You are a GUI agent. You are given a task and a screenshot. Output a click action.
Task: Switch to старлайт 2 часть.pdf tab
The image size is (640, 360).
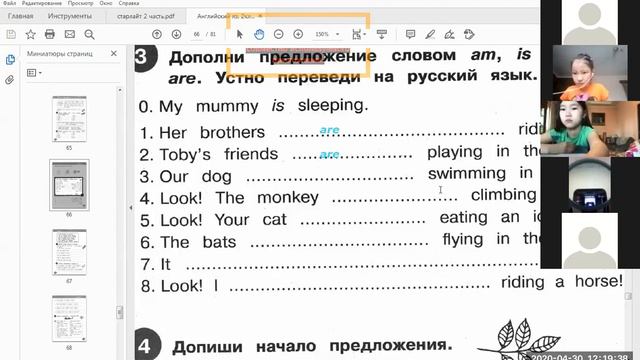(x=146, y=16)
